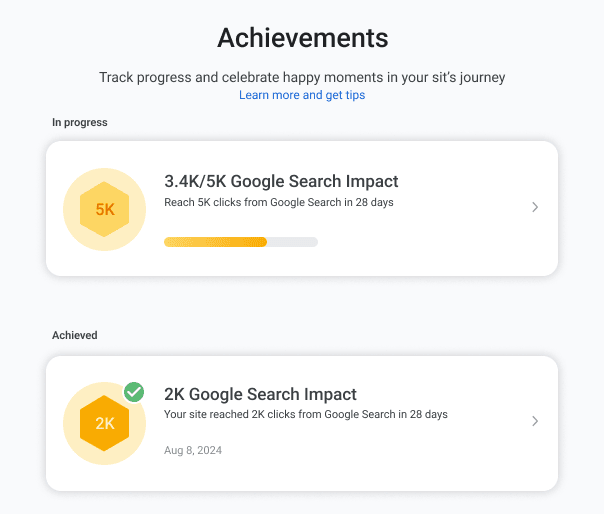Click the 'Achievements' page heading

303,38
